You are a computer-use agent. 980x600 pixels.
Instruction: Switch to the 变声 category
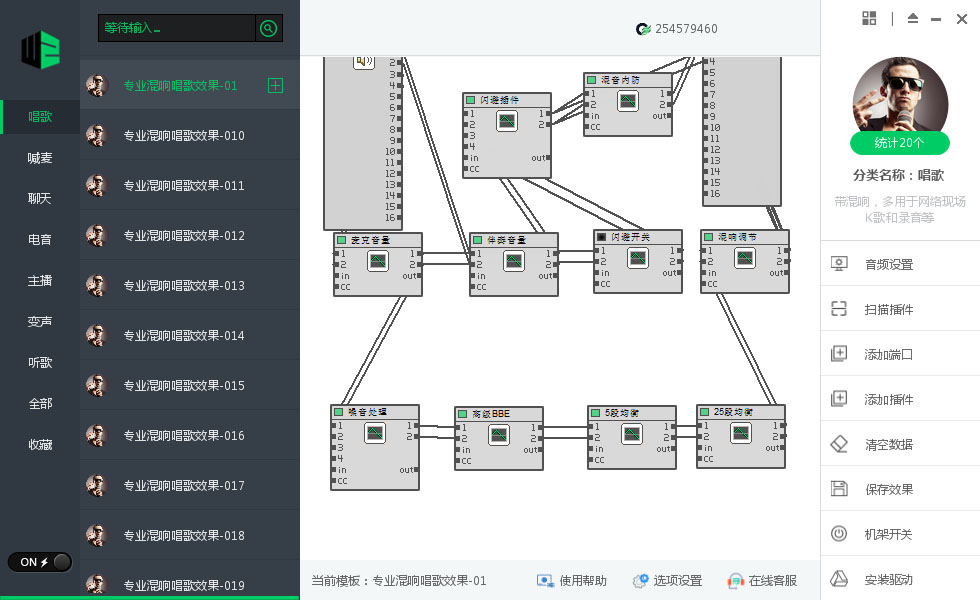coord(40,322)
